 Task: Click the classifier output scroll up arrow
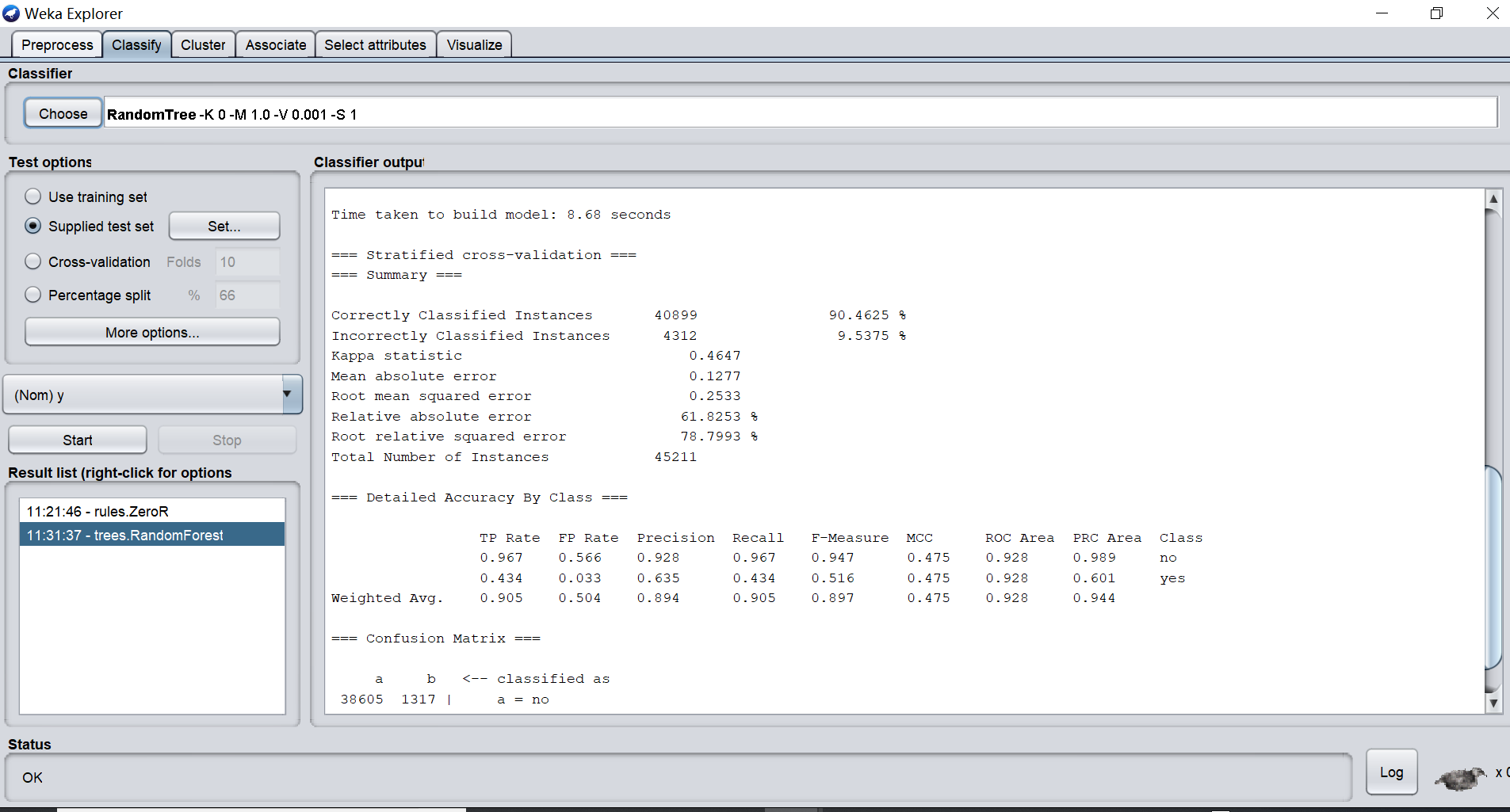coord(1493,198)
